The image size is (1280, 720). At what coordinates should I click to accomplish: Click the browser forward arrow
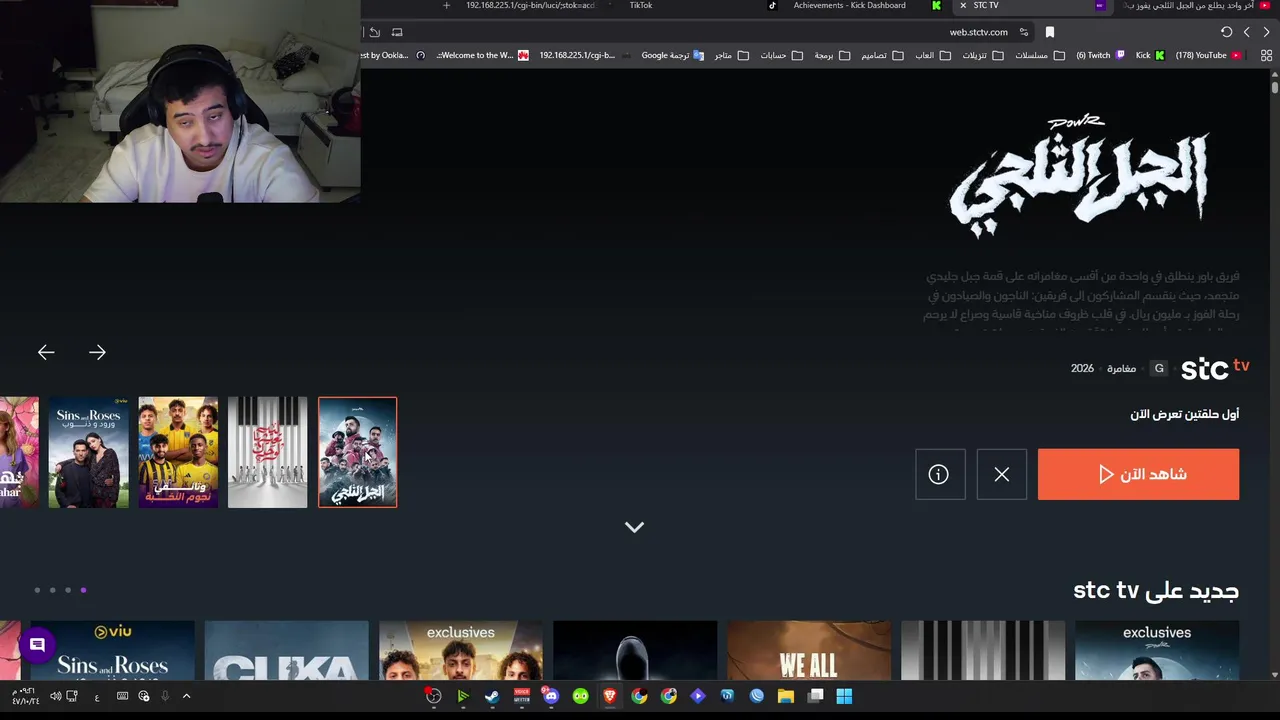[1266, 32]
